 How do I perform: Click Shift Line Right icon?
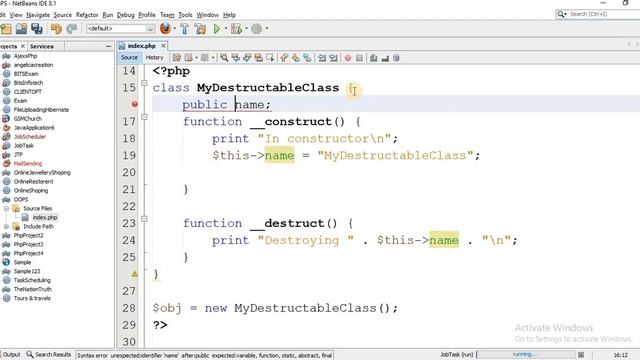point(333,58)
